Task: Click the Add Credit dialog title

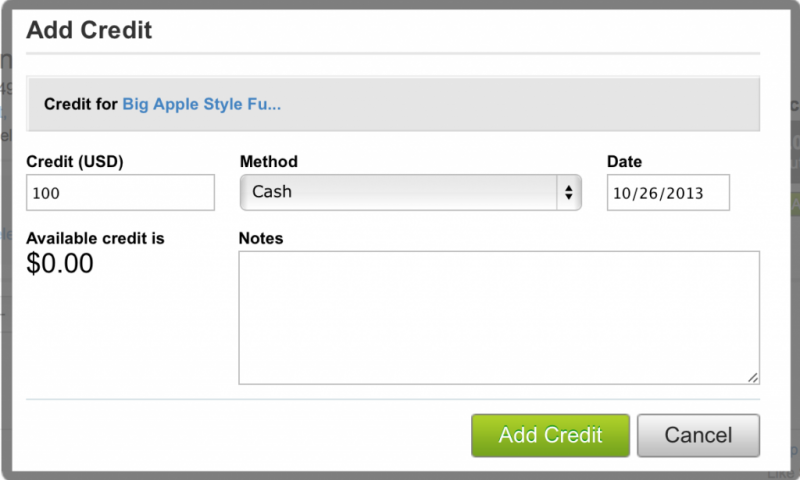Action: click(x=89, y=30)
